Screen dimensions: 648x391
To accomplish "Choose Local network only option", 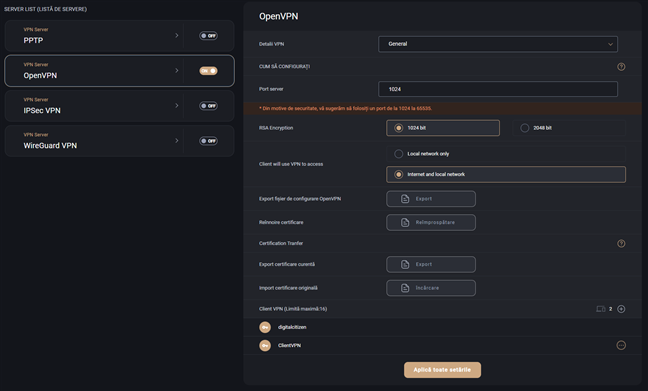I will coord(506,154).
